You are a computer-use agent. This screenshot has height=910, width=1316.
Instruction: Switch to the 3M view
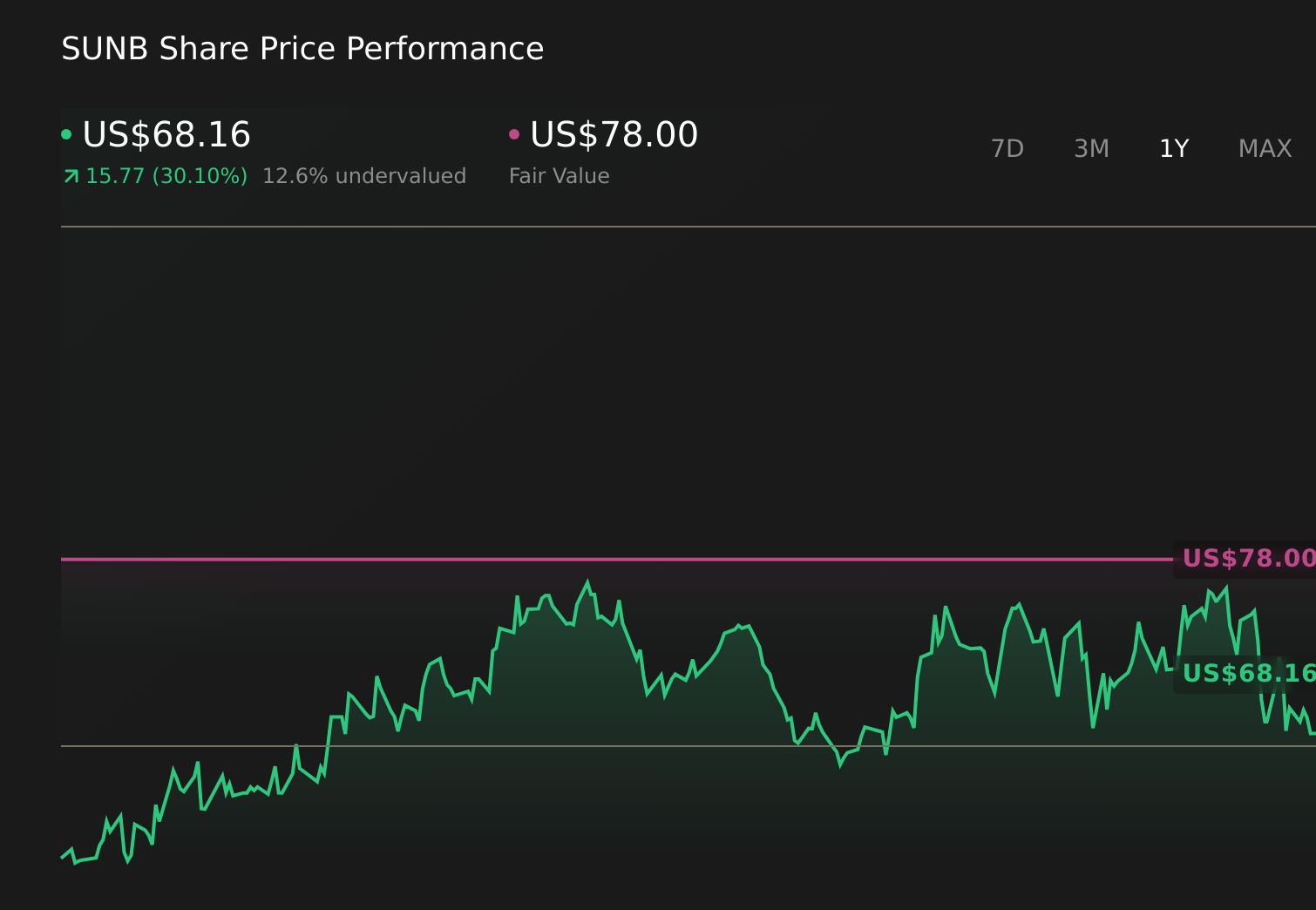(1091, 148)
